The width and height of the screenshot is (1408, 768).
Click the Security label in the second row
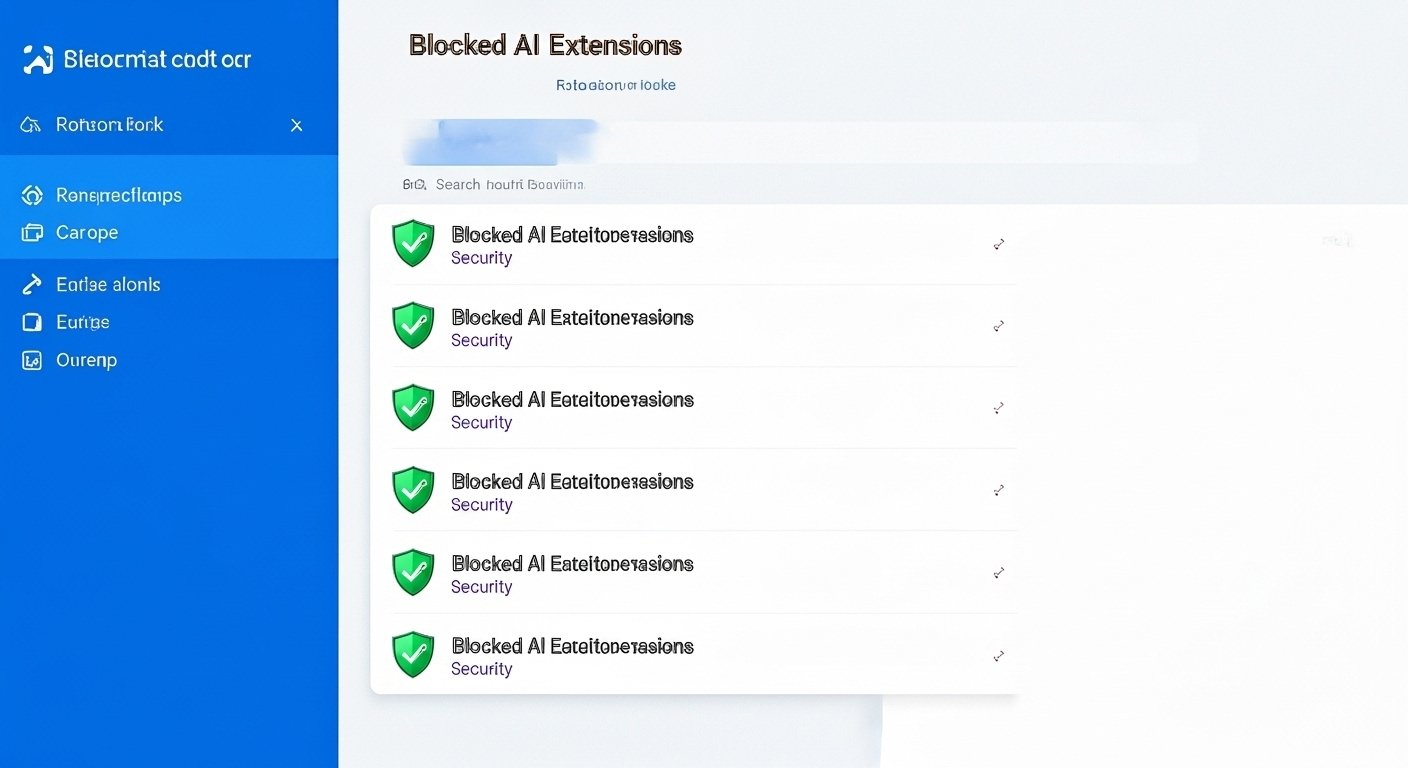481,341
